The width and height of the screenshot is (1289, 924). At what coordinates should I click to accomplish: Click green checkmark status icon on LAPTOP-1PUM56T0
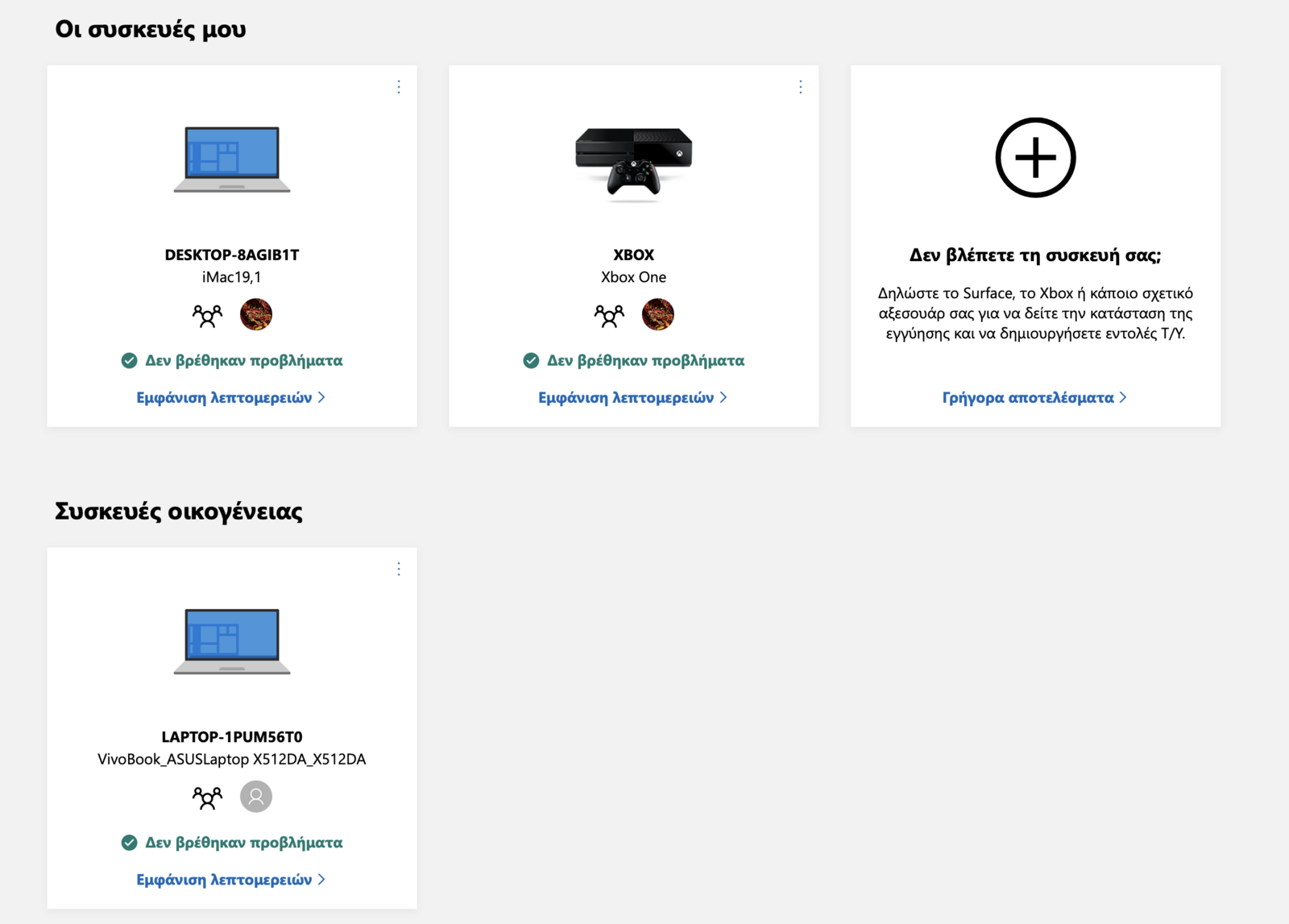[x=129, y=843]
